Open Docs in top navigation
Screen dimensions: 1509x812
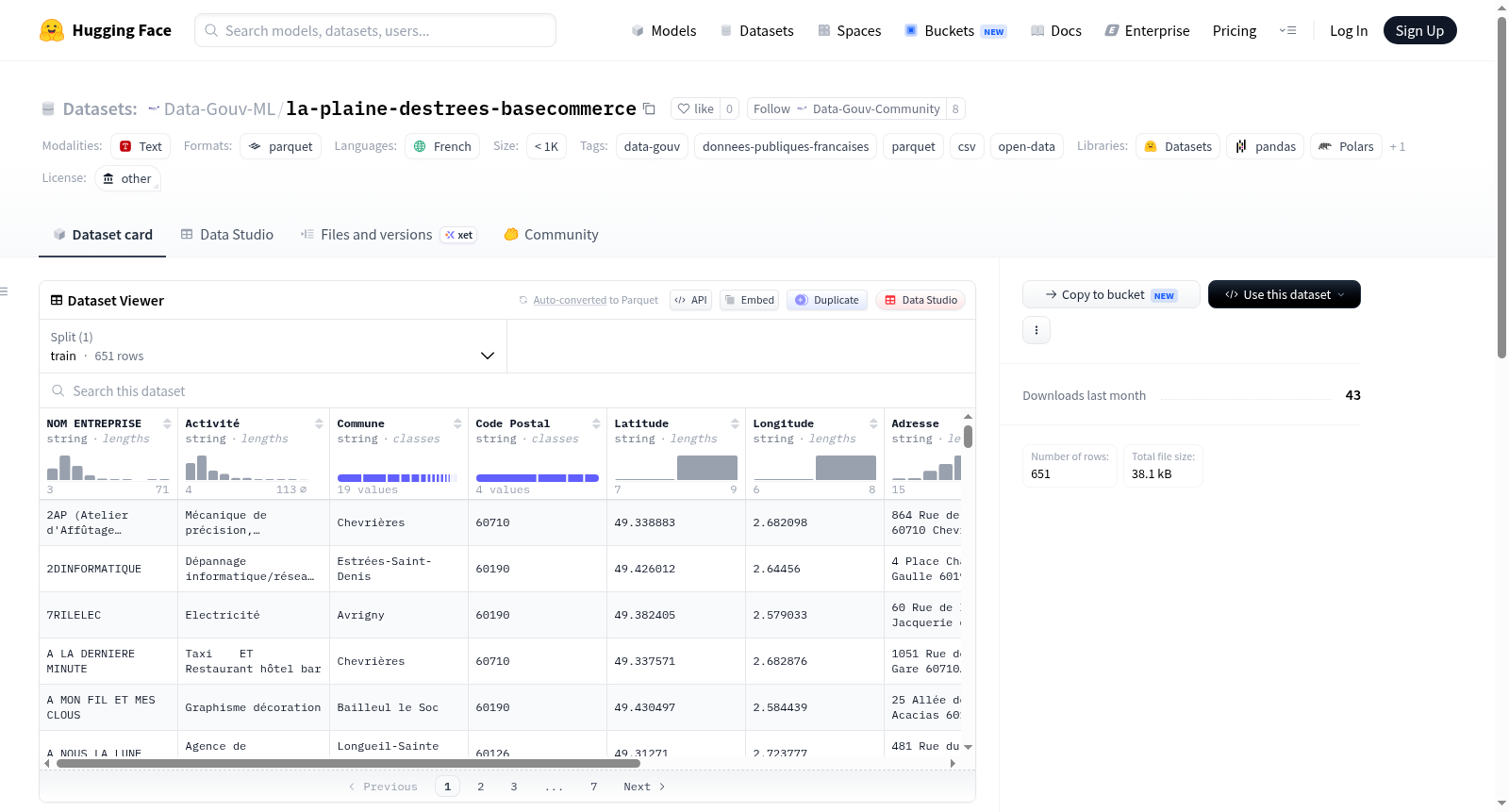pos(1056,30)
